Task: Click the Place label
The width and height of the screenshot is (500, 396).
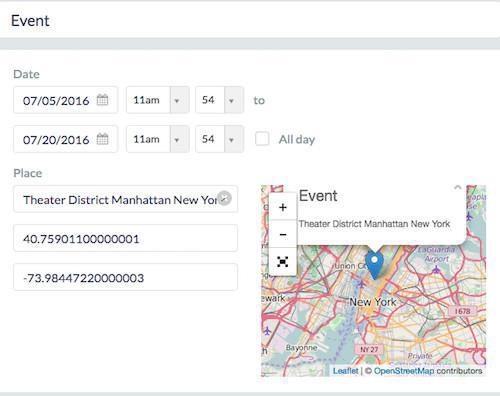Action: click(x=28, y=173)
